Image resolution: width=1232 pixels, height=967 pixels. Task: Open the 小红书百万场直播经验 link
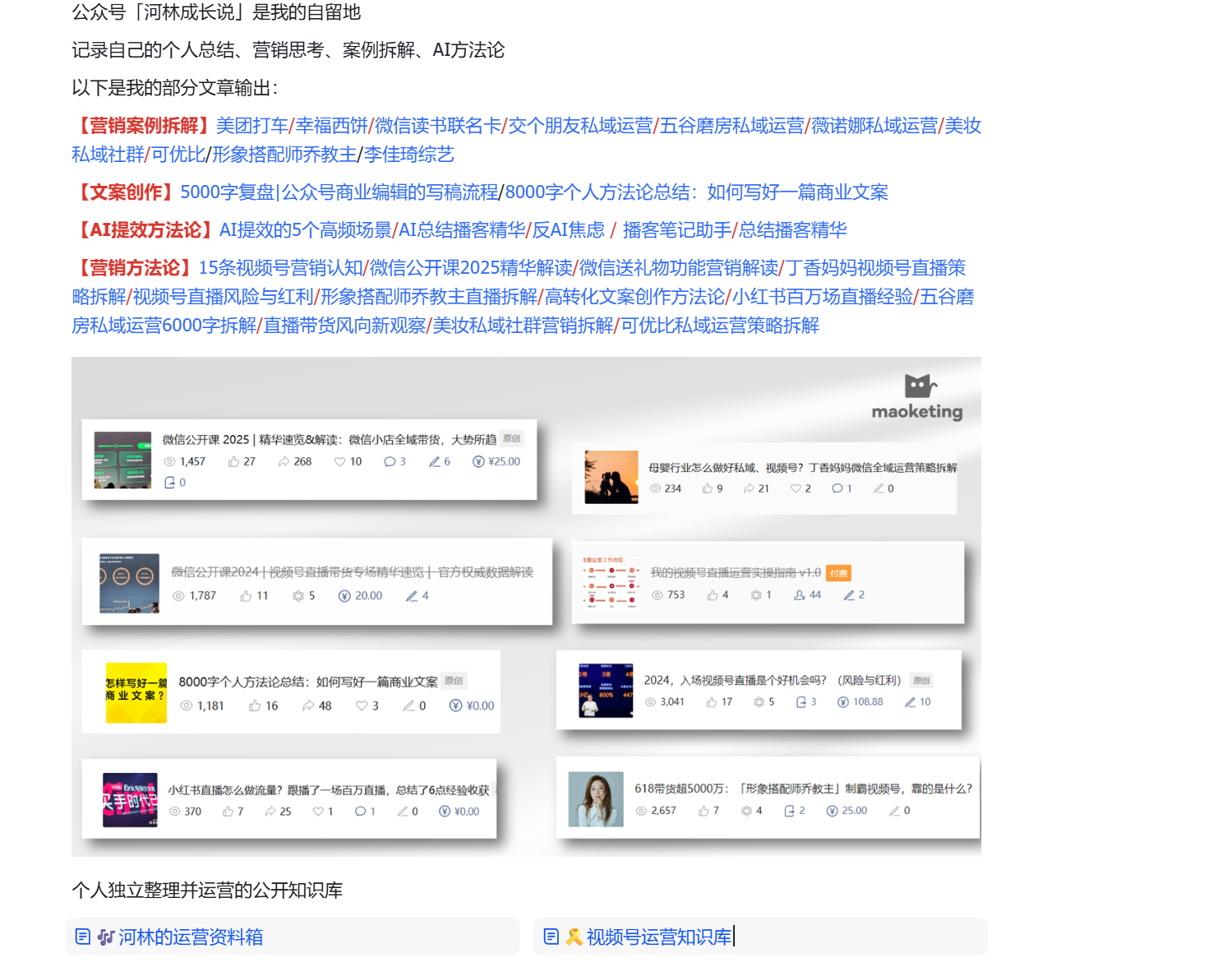coord(823,297)
